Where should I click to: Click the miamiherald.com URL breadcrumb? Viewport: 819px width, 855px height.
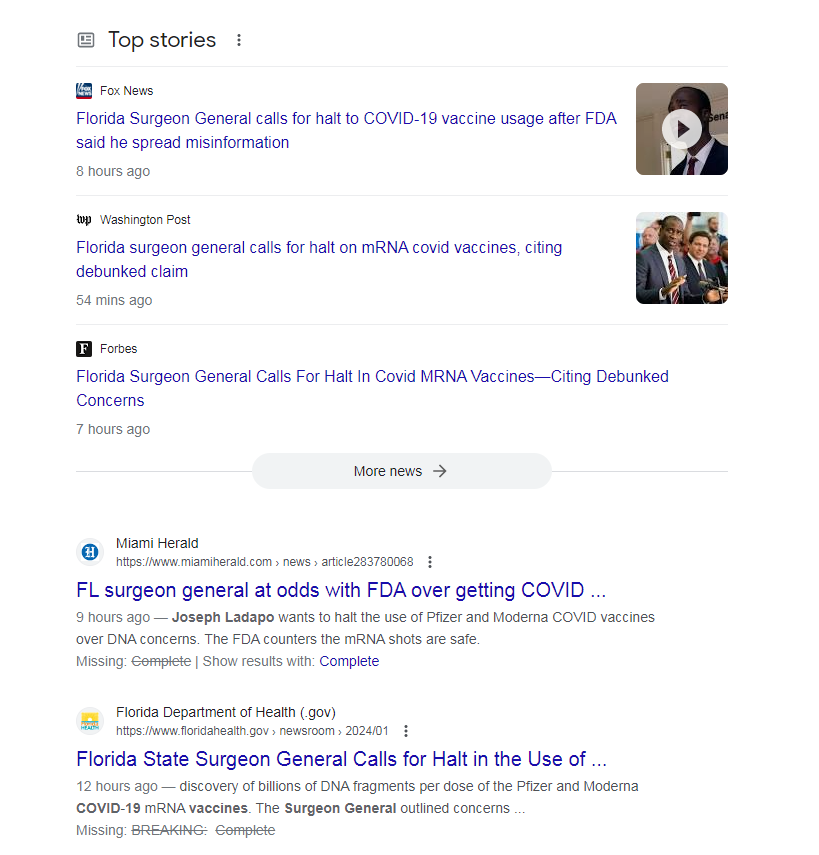264,562
